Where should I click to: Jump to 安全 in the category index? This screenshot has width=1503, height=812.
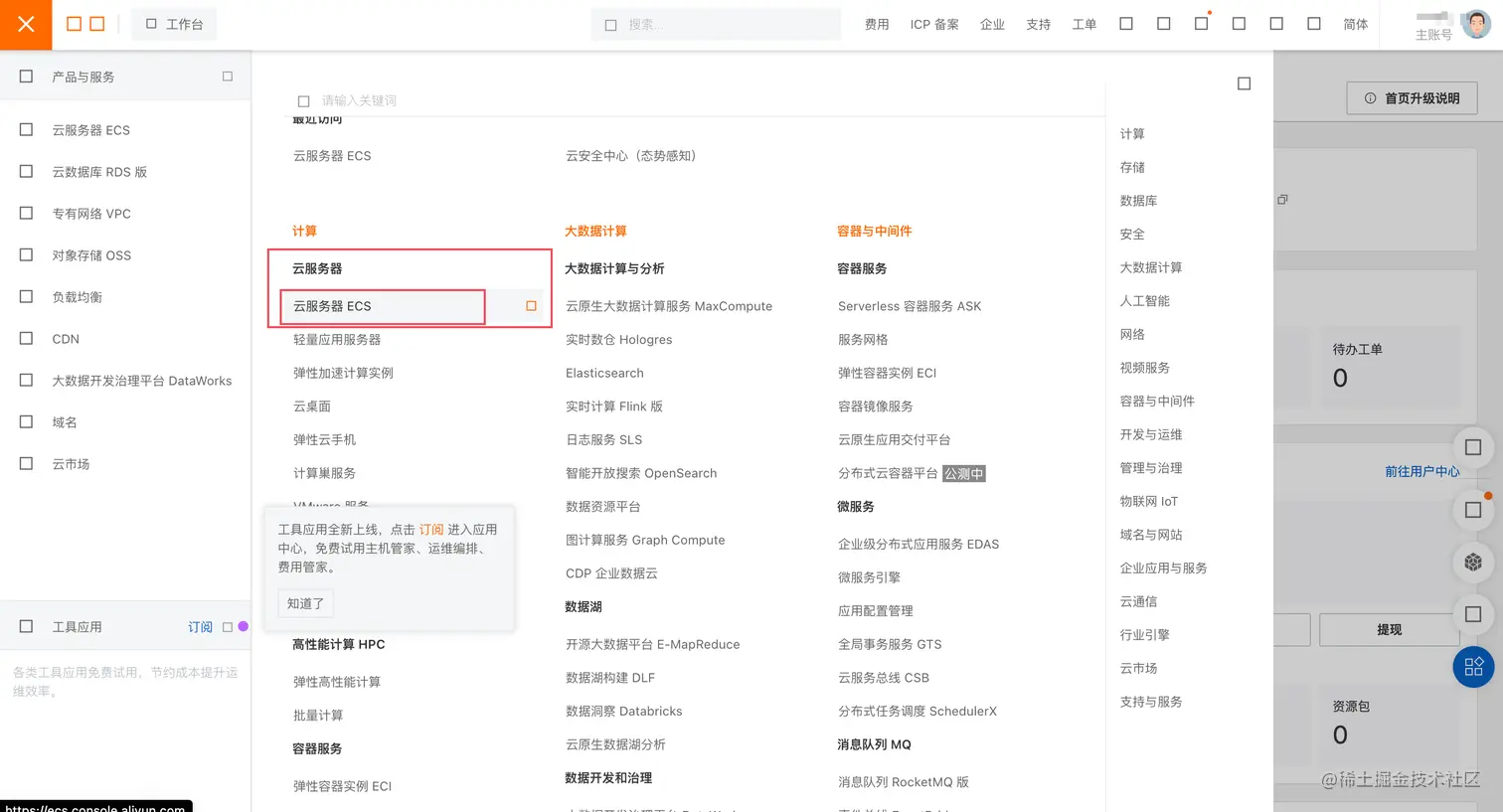point(1132,235)
